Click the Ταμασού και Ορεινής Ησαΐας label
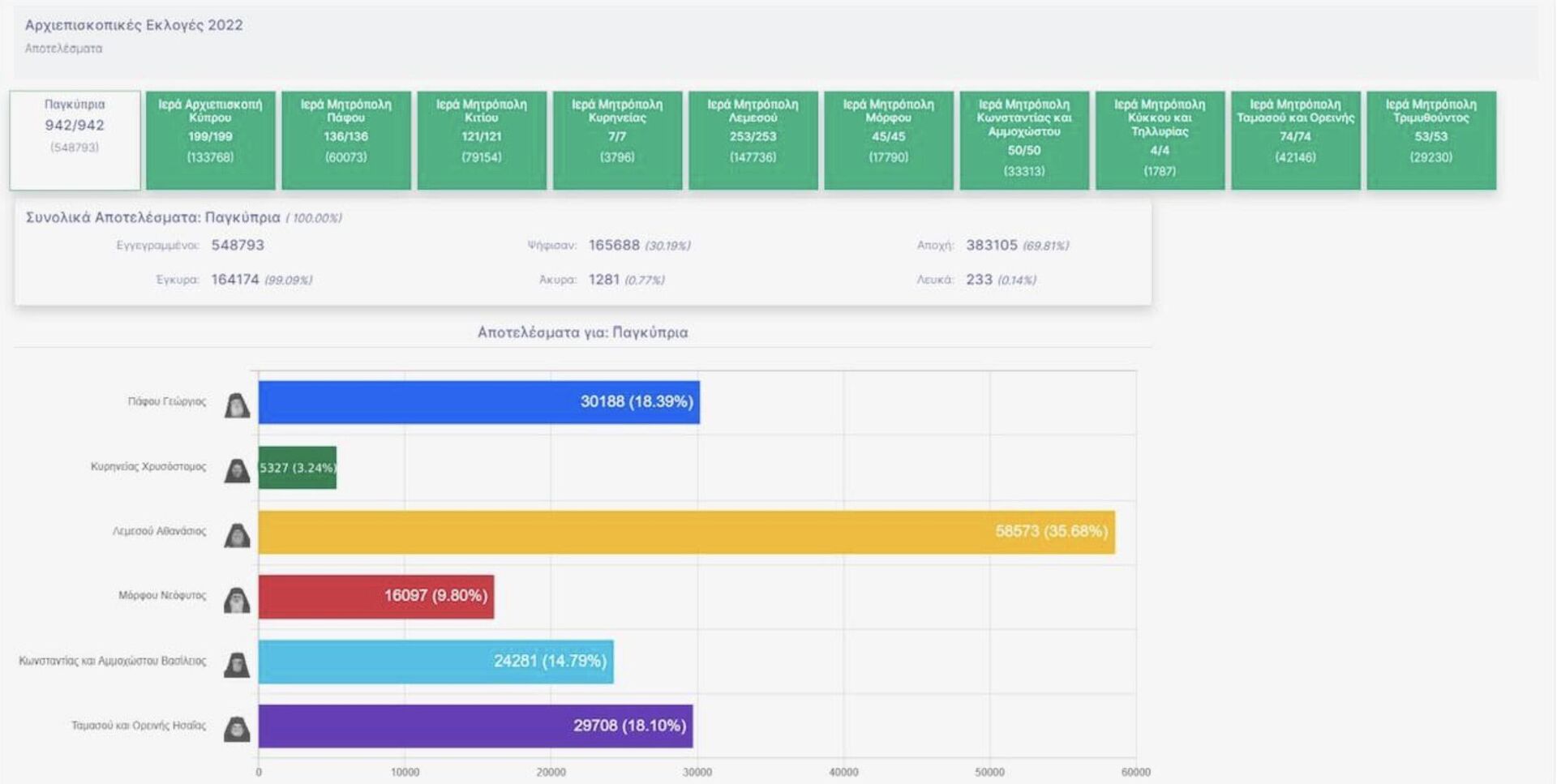Viewport: 1557px width, 784px height. (139, 726)
